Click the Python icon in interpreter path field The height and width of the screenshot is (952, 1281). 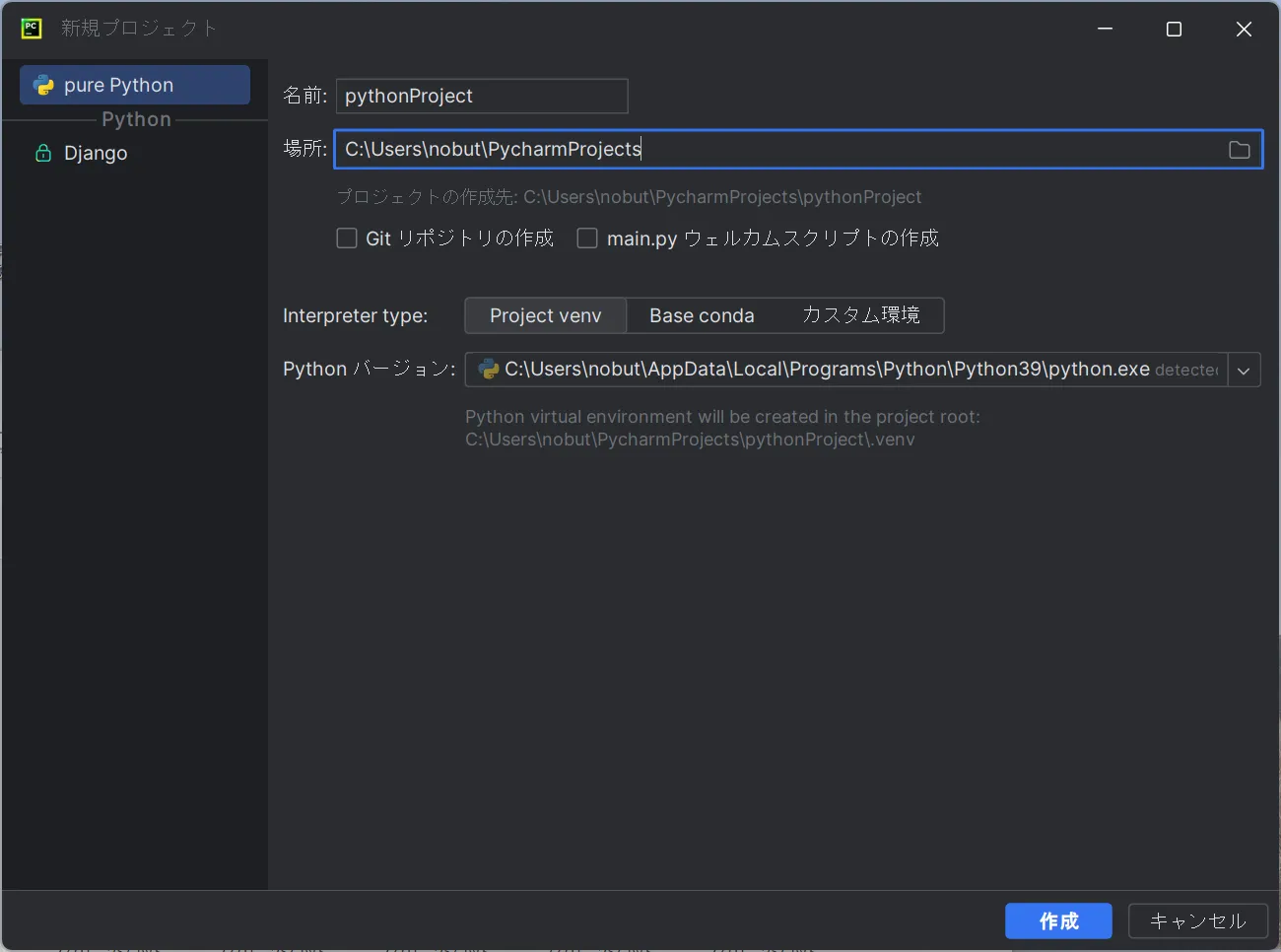488,369
